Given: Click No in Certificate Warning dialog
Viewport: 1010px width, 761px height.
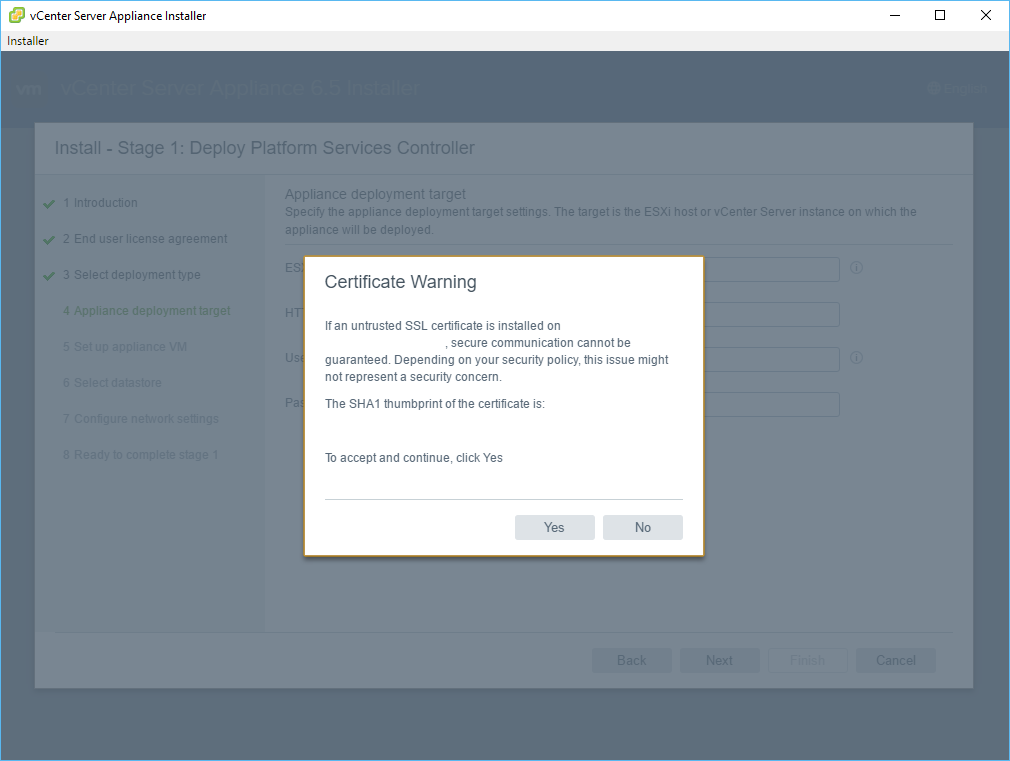Looking at the screenshot, I should (x=642, y=527).
